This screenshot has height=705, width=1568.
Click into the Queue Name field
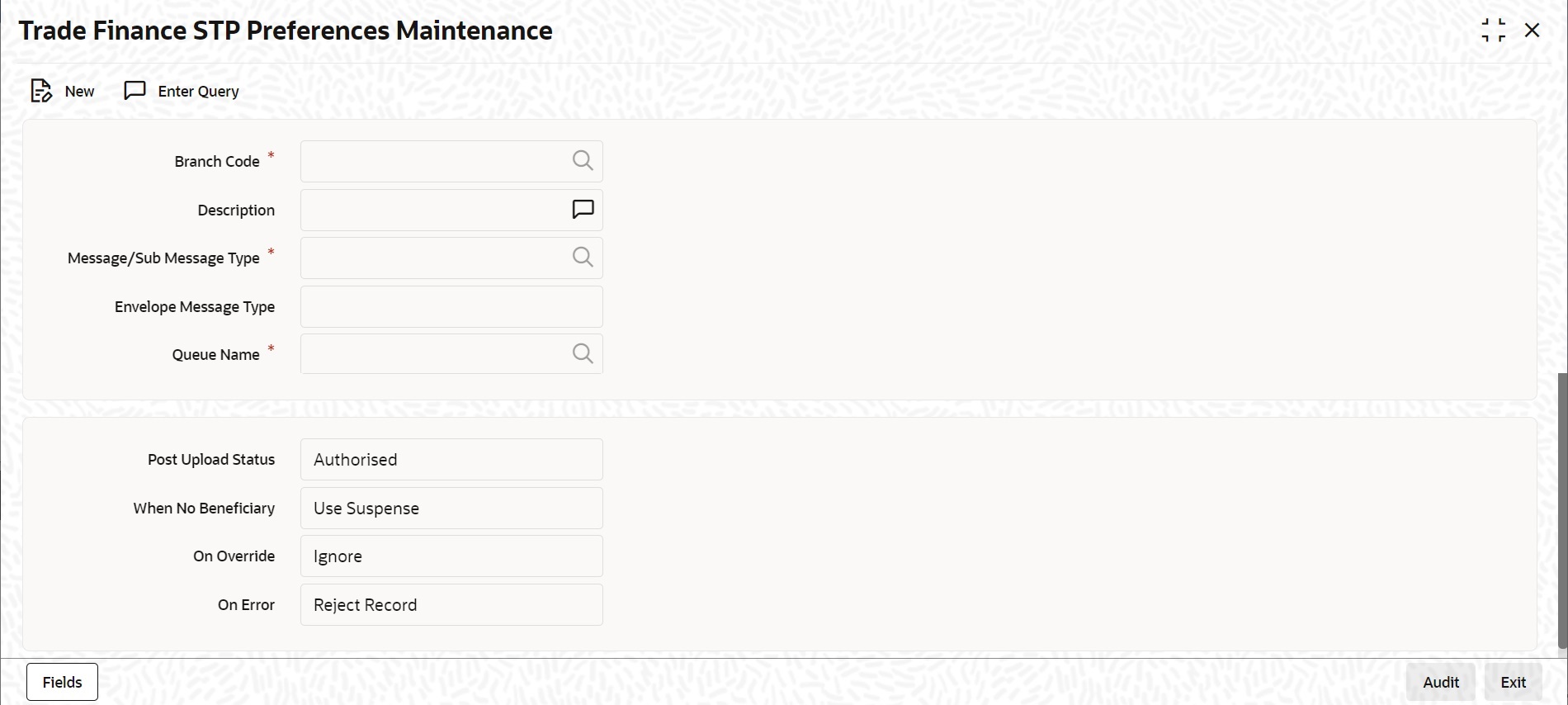tap(433, 354)
